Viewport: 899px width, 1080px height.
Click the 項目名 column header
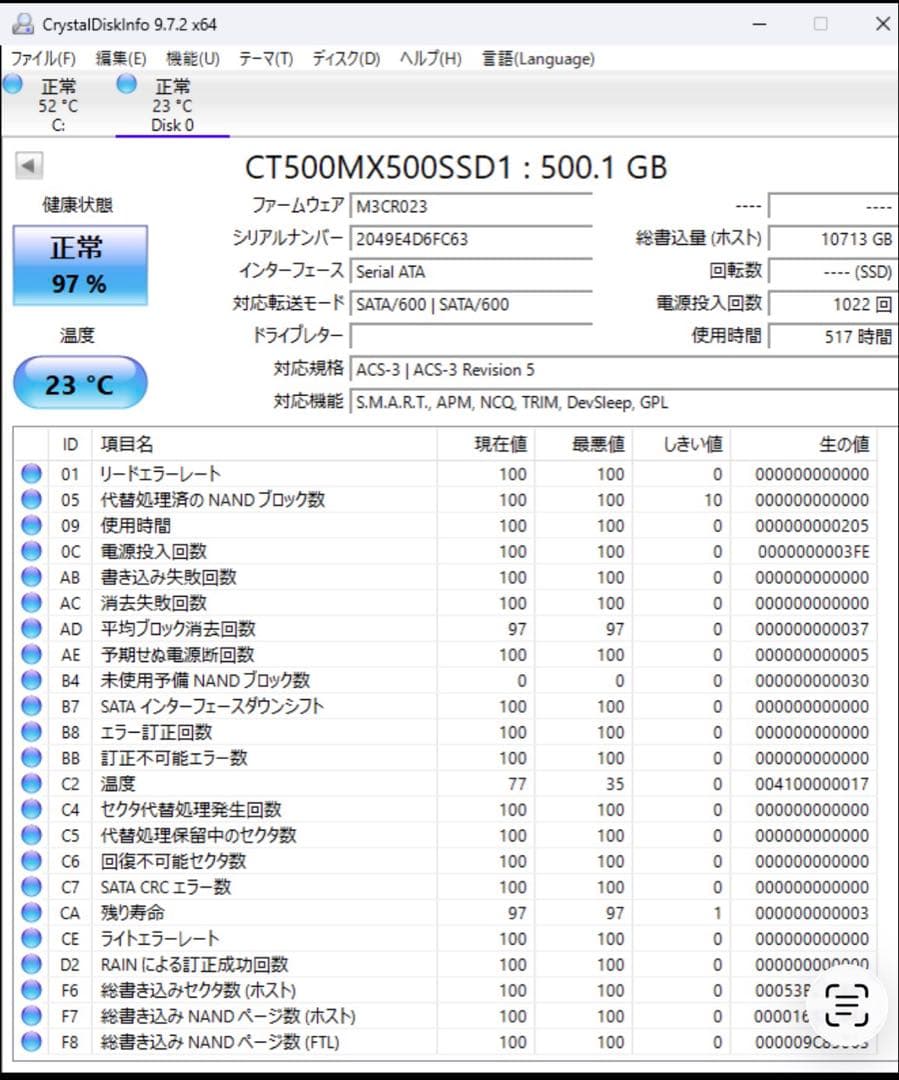tap(264, 444)
